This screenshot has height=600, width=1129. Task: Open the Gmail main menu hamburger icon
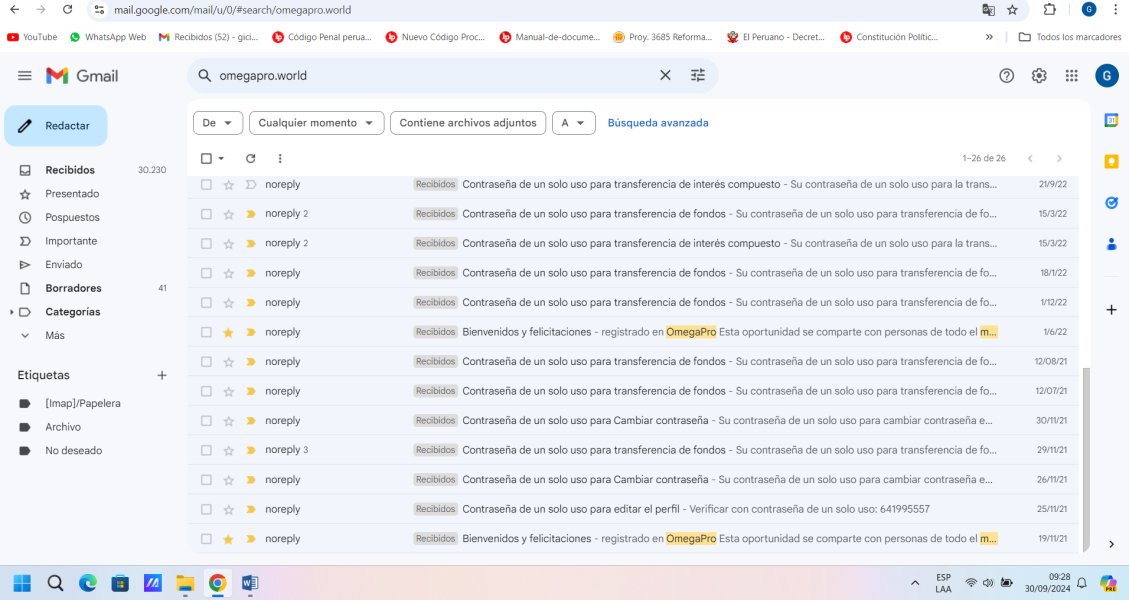coord(24,76)
